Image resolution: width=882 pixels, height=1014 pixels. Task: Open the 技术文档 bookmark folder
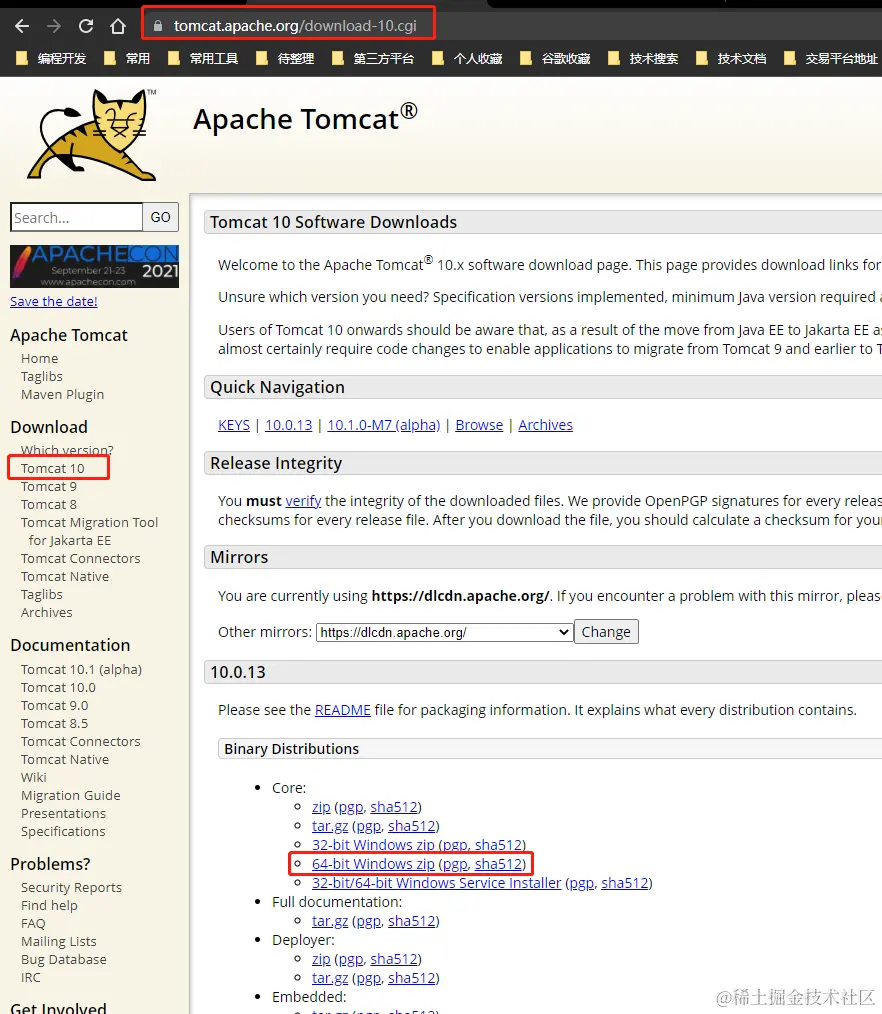(x=731, y=59)
